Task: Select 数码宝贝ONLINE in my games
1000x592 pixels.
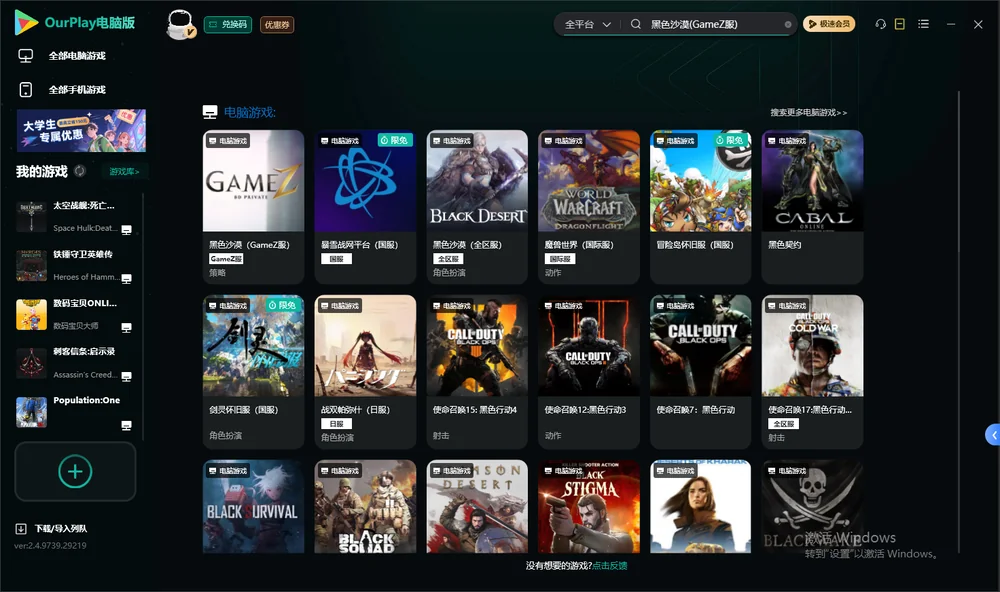Action: coord(75,314)
